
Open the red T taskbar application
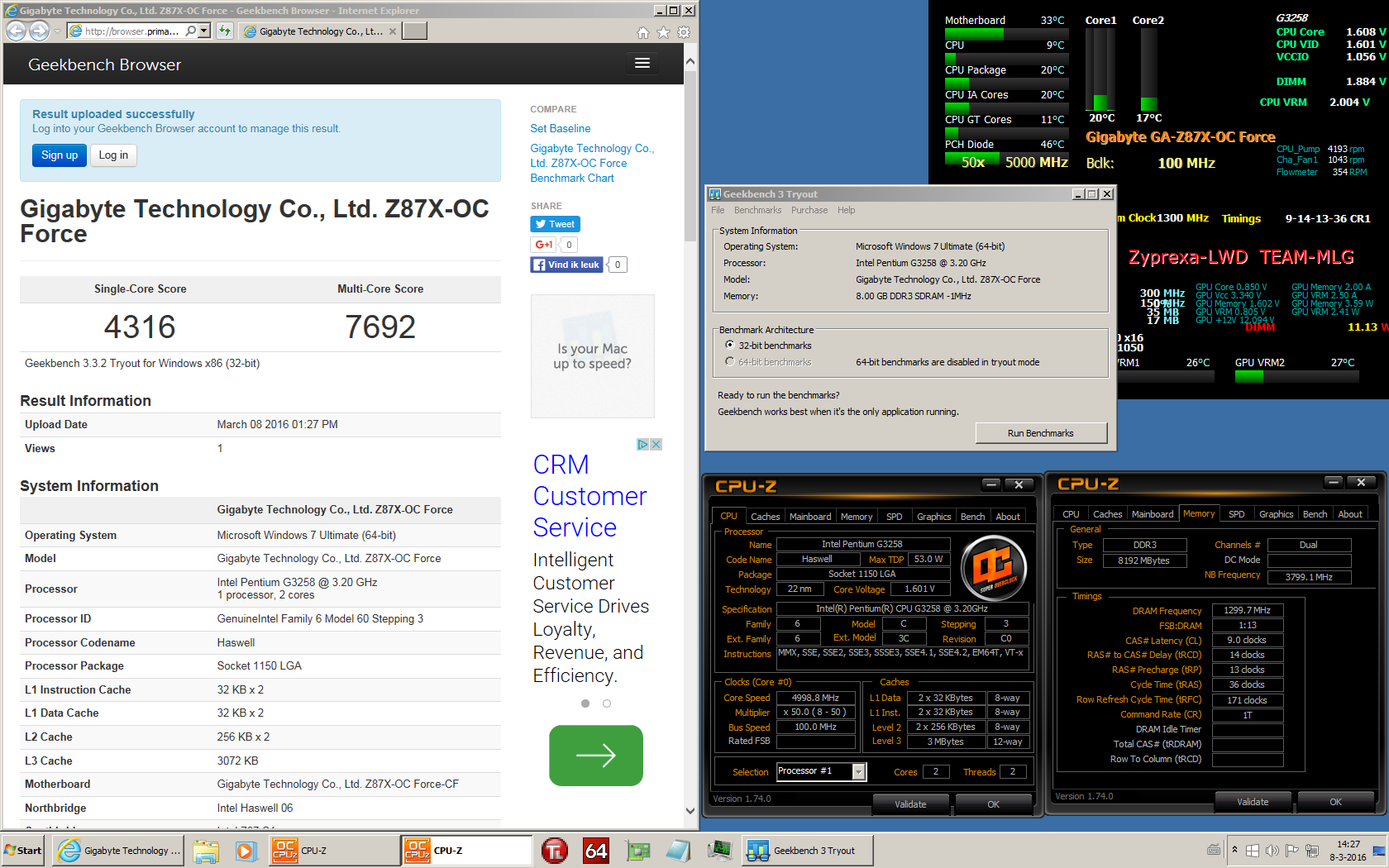(x=555, y=851)
